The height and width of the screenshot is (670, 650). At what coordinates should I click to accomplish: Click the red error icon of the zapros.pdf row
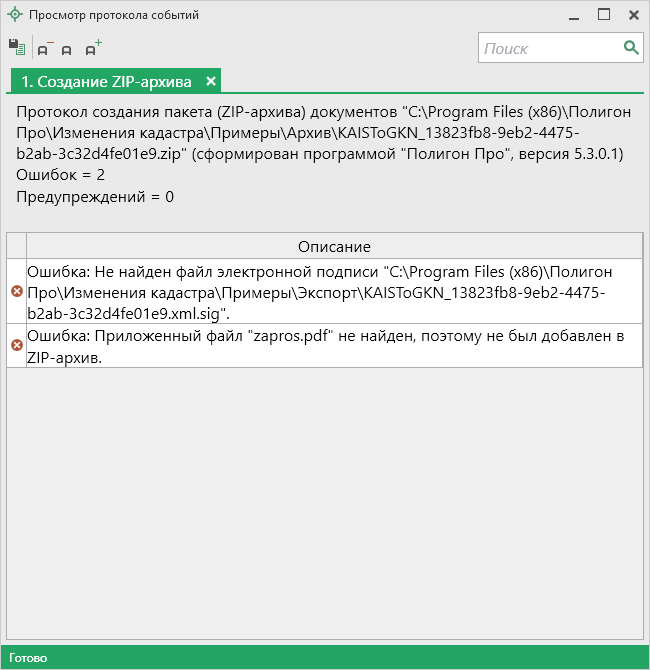(16, 345)
